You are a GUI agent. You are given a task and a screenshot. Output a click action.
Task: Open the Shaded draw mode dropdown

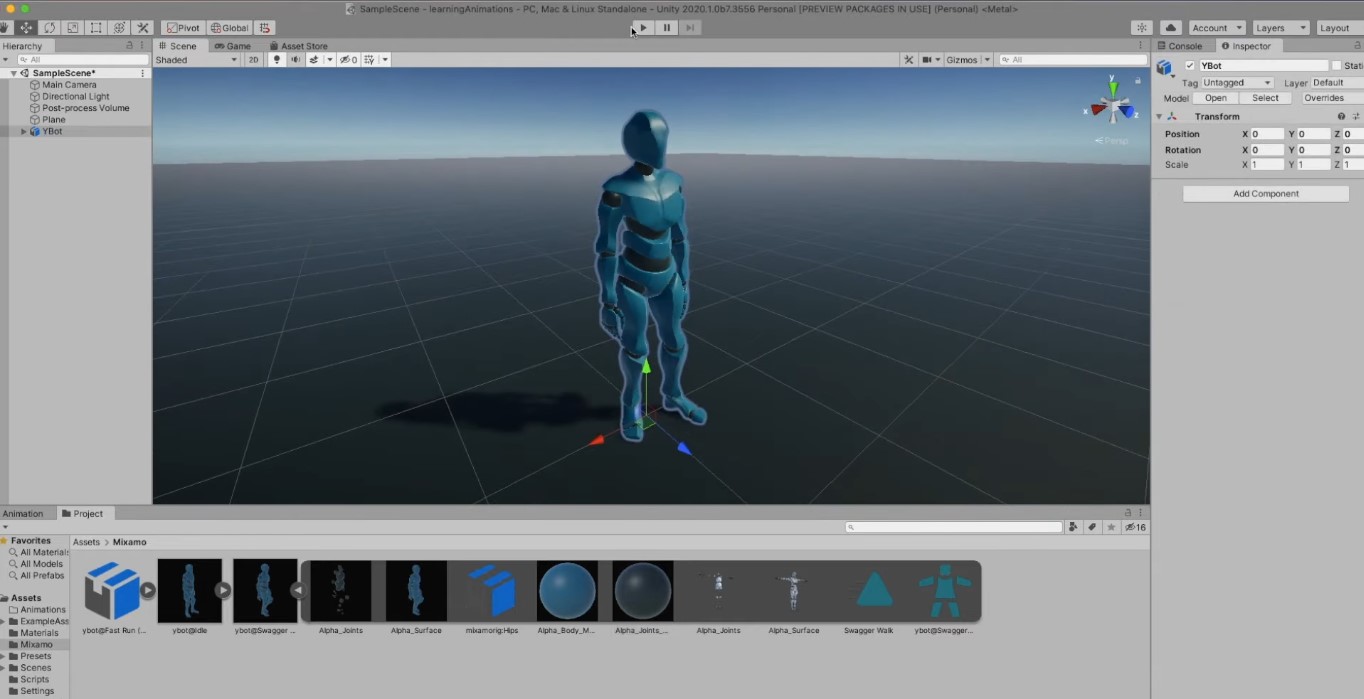click(x=196, y=59)
